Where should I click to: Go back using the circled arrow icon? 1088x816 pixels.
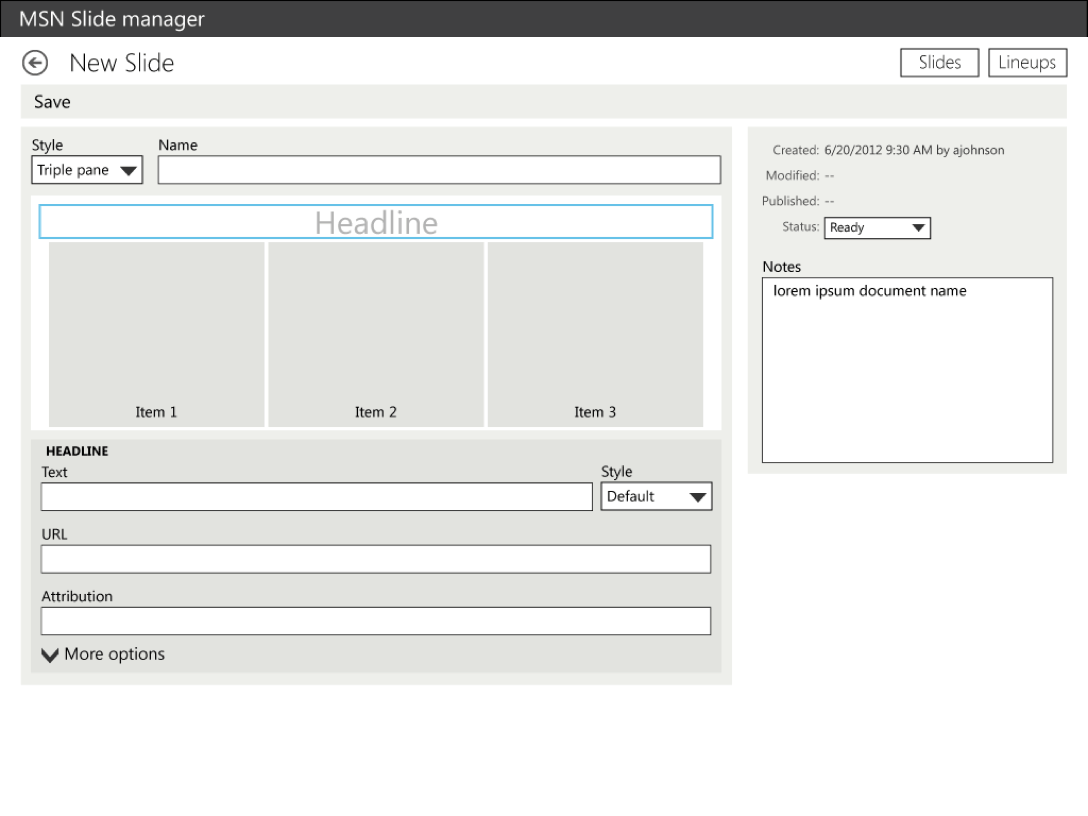tap(35, 63)
